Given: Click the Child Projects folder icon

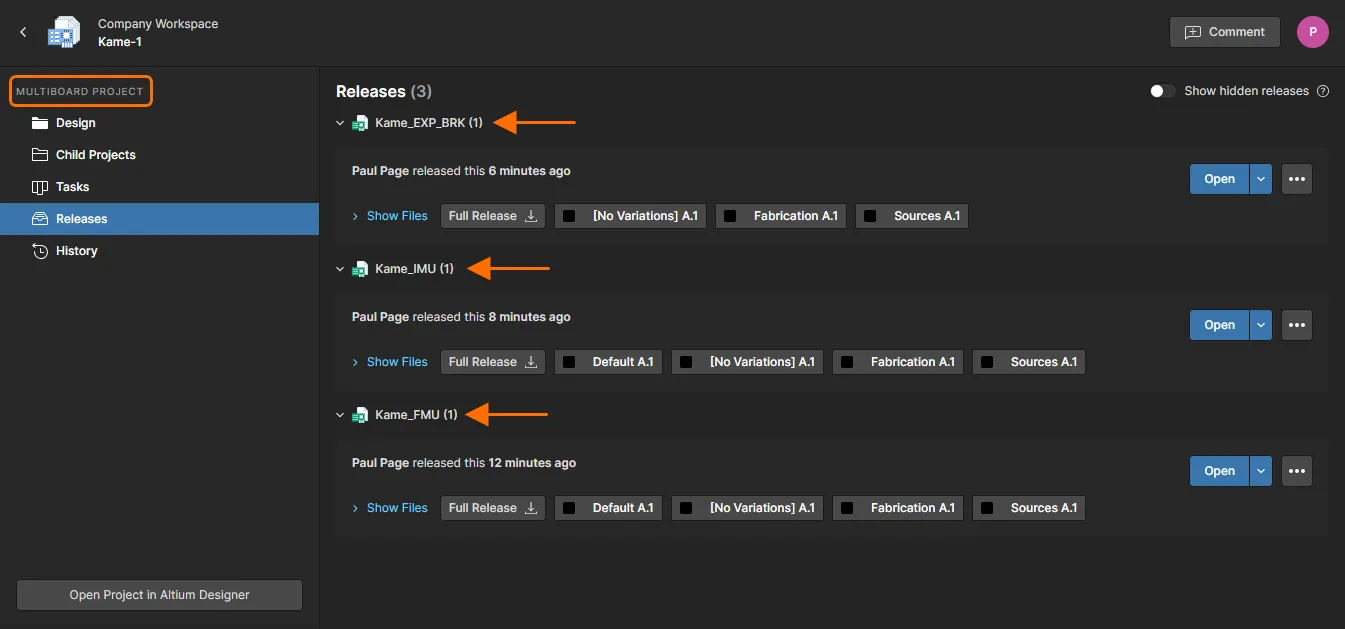Looking at the screenshot, I should [x=40, y=155].
